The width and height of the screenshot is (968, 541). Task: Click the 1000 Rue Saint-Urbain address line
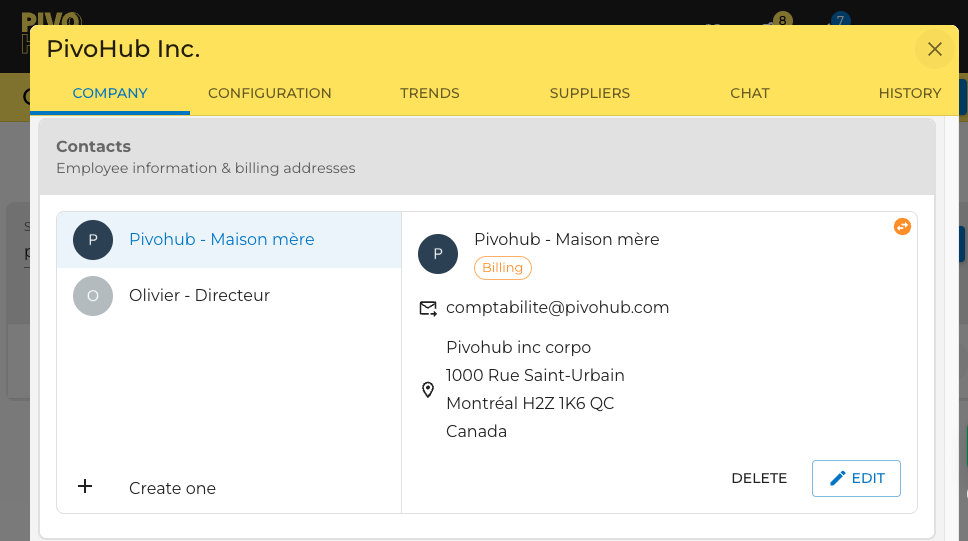pos(535,375)
